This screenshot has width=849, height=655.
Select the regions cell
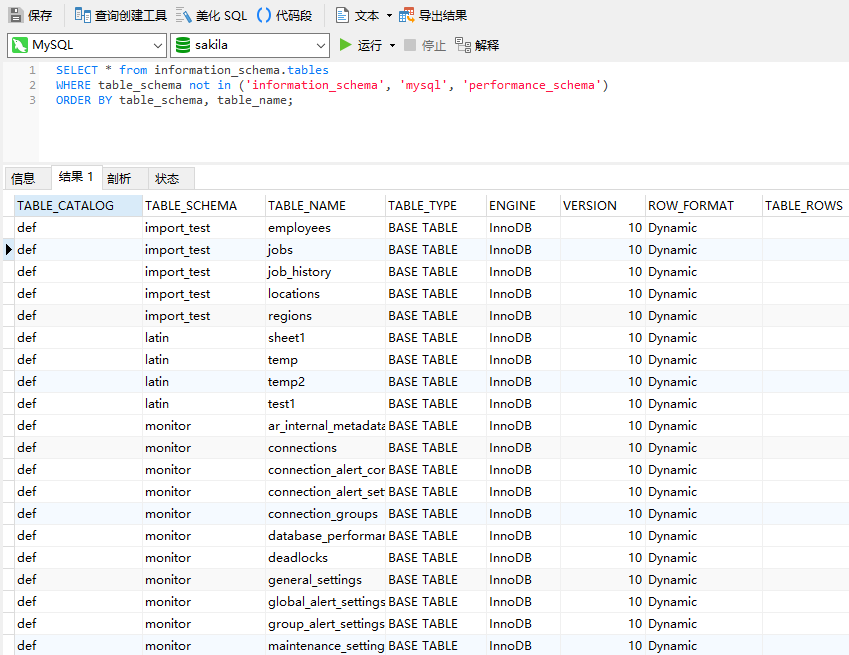(x=325, y=316)
